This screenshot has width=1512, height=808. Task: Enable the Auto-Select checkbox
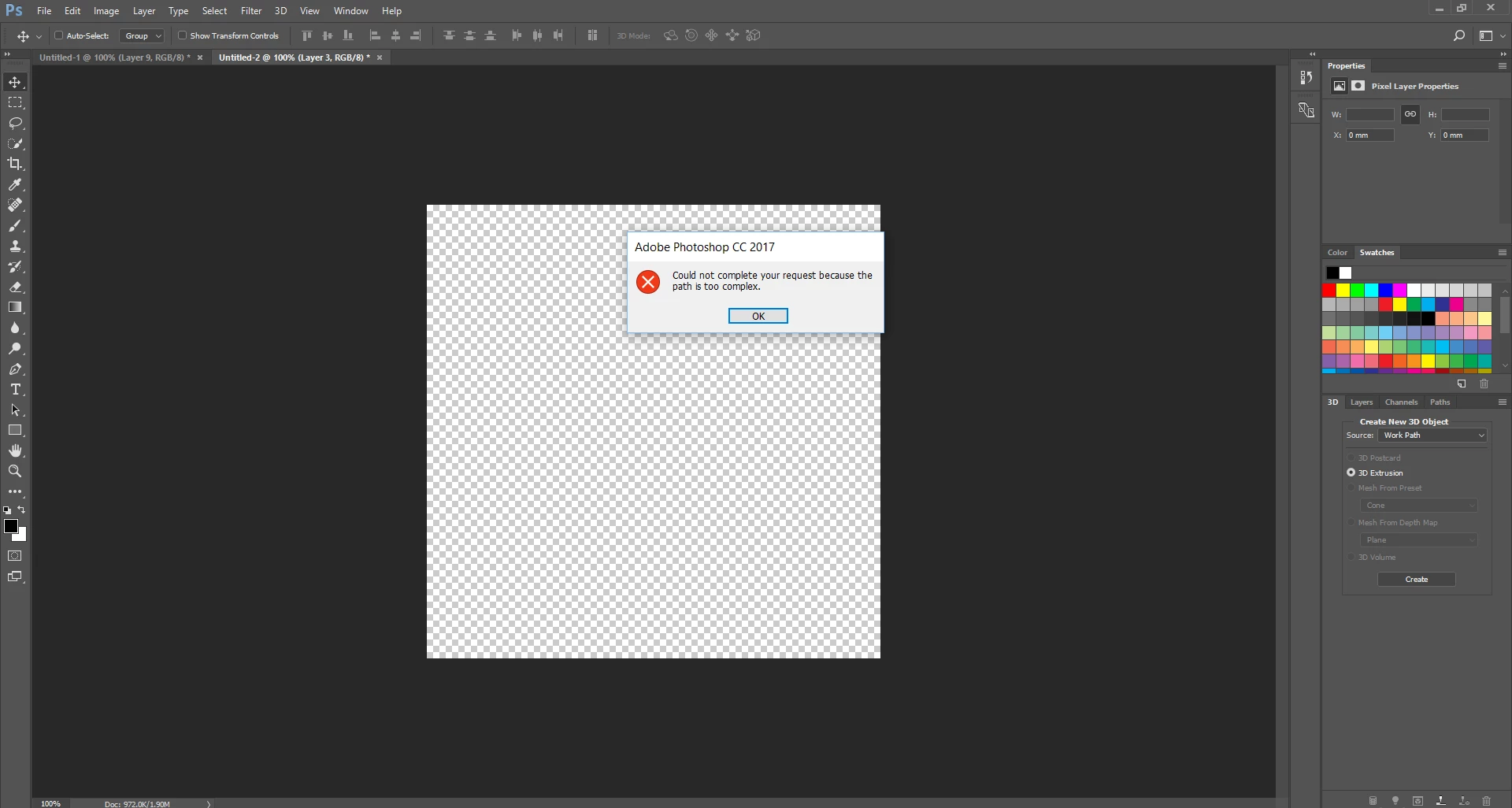tap(58, 35)
